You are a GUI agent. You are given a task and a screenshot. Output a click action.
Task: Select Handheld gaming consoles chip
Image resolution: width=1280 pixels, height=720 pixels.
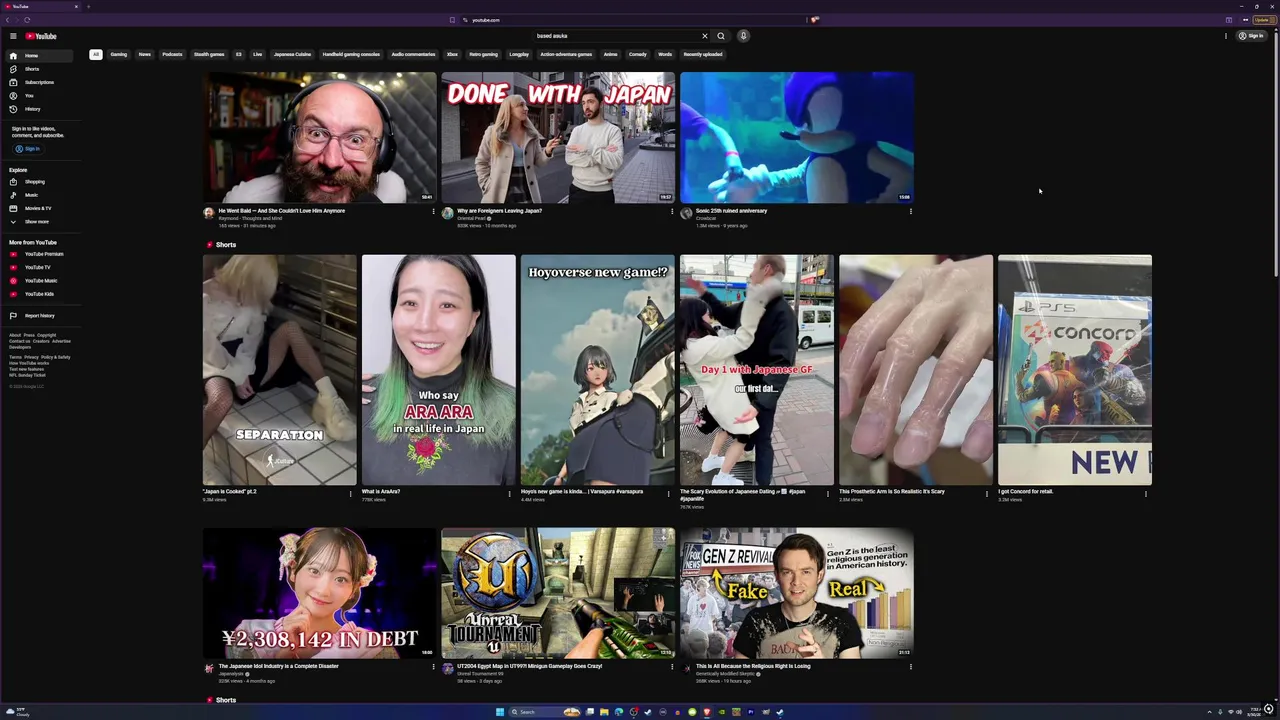pyautogui.click(x=351, y=54)
